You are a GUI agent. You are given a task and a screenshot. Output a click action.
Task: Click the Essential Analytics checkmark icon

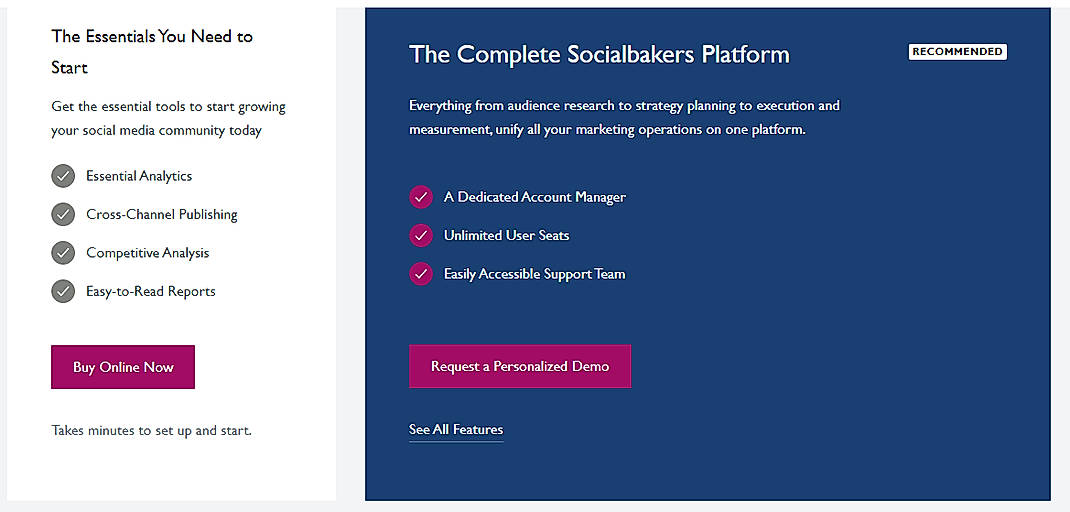tap(63, 176)
